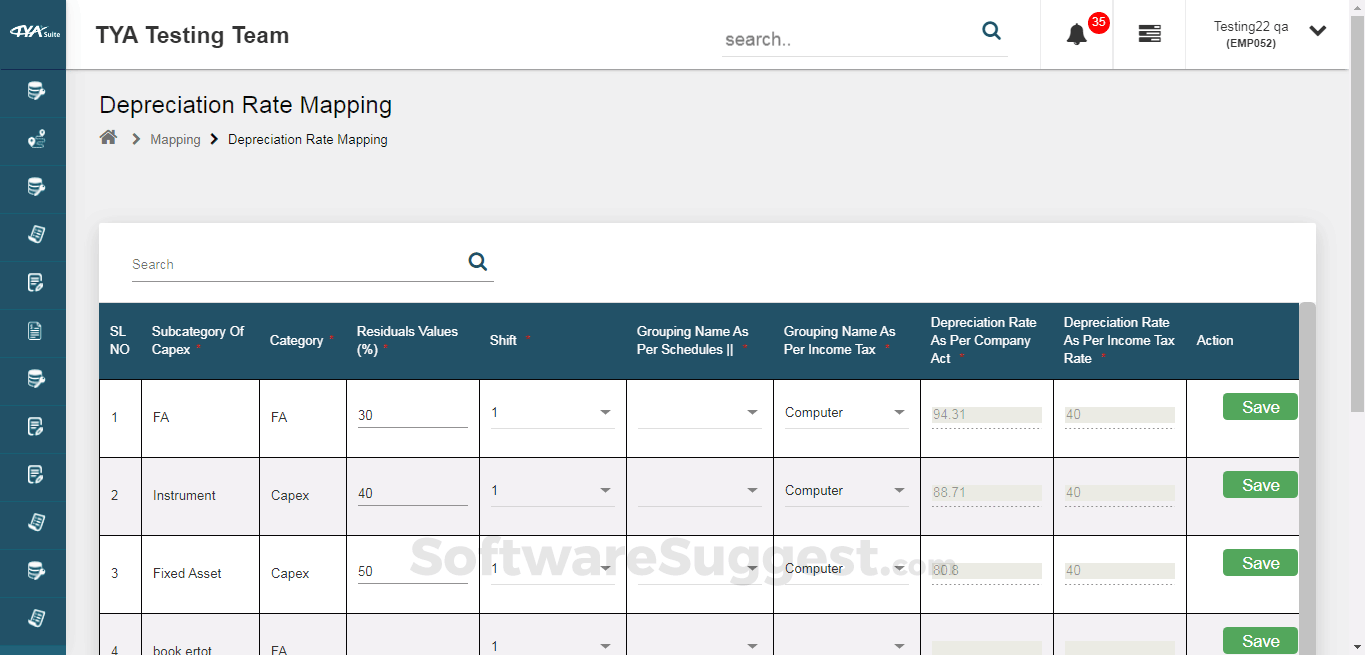The height and width of the screenshot is (655, 1365).
Task: Click the topmost database icon in the sidebar
Action: coord(33,92)
